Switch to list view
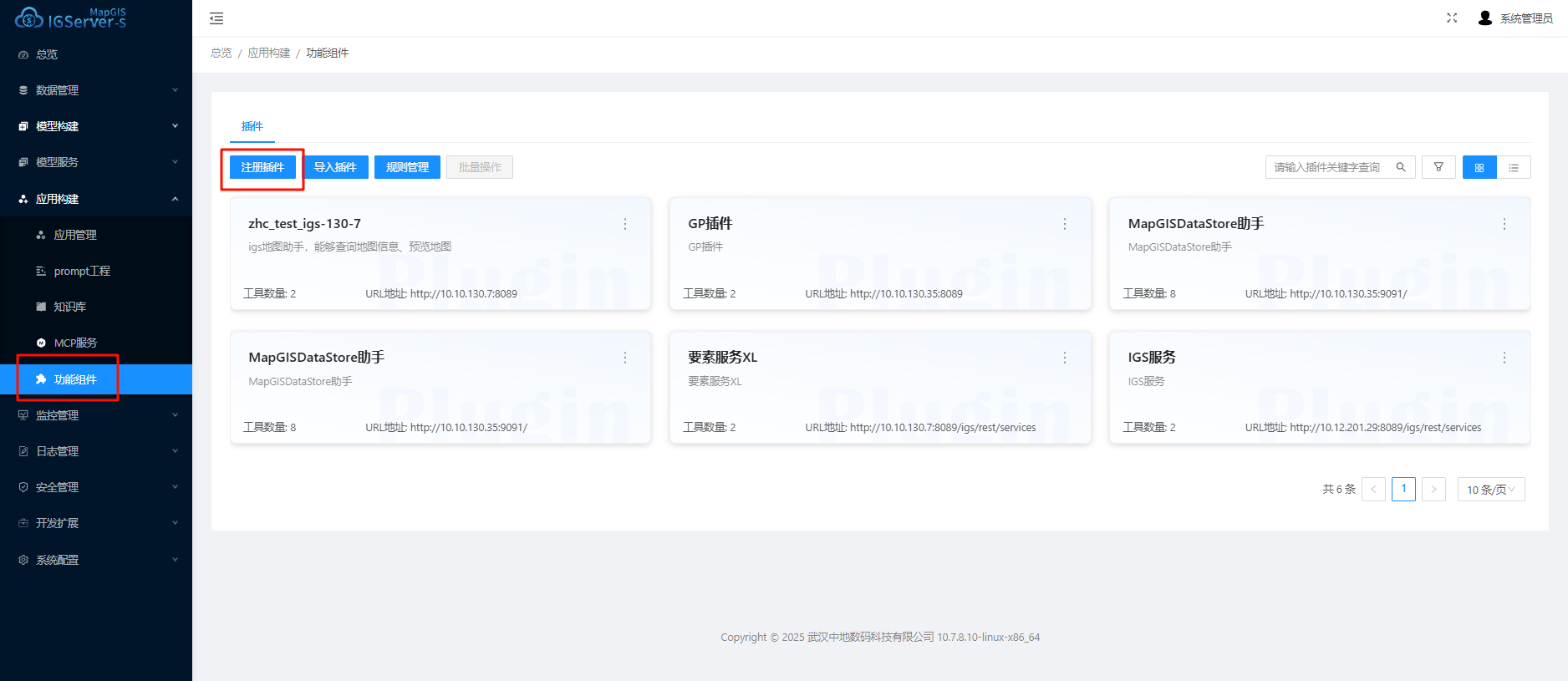Image resolution: width=1568 pixels, height=681 pixels. point(1514,167)
